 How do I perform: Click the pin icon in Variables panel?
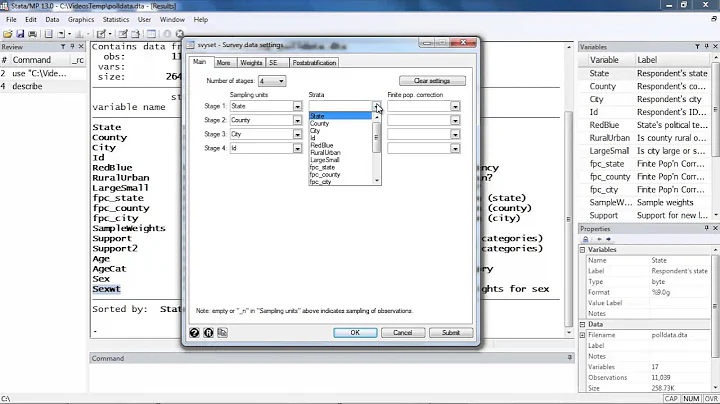pos(706,47)
